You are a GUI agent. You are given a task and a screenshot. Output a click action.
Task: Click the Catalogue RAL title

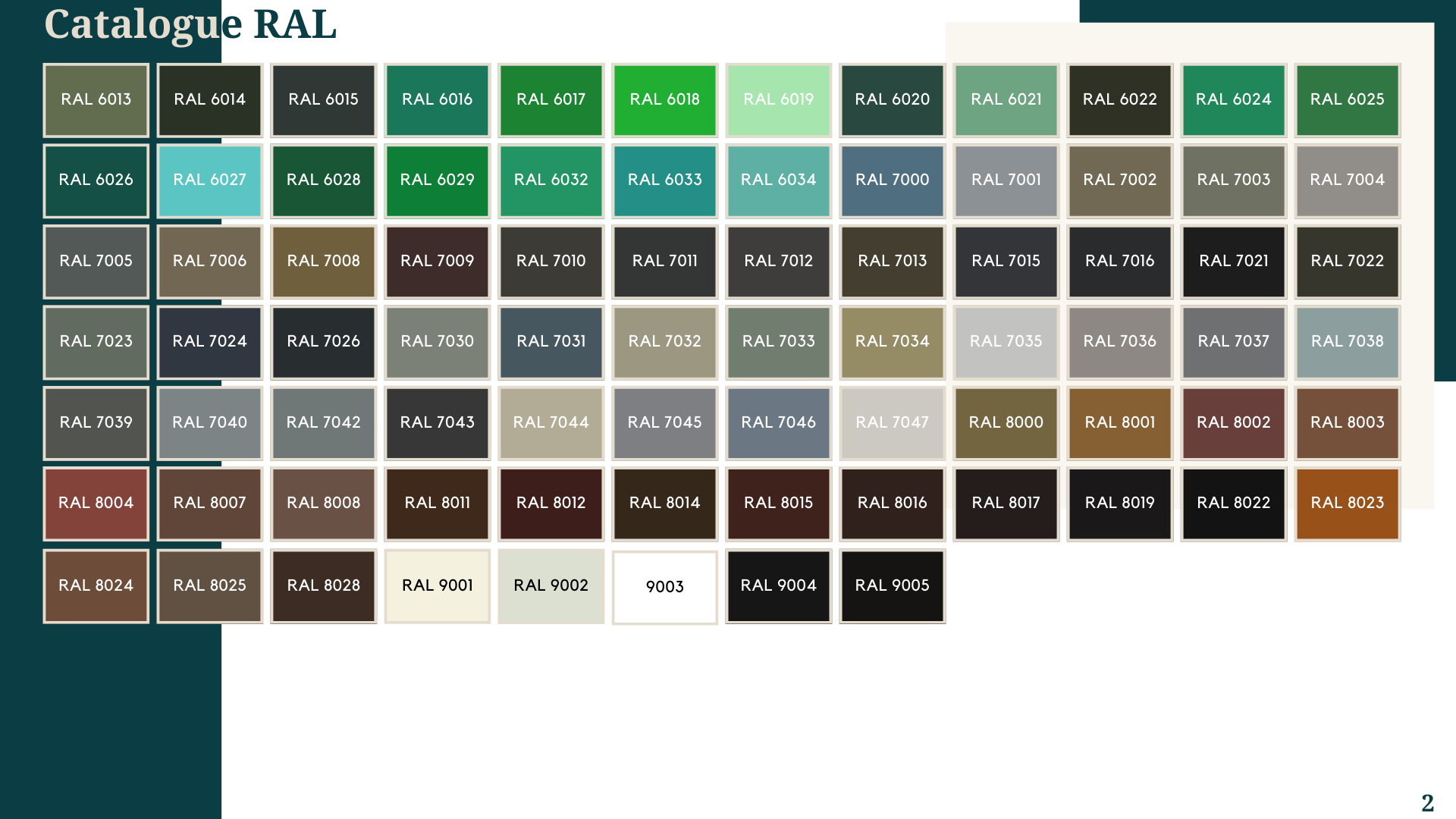click(x=190, y=24)
